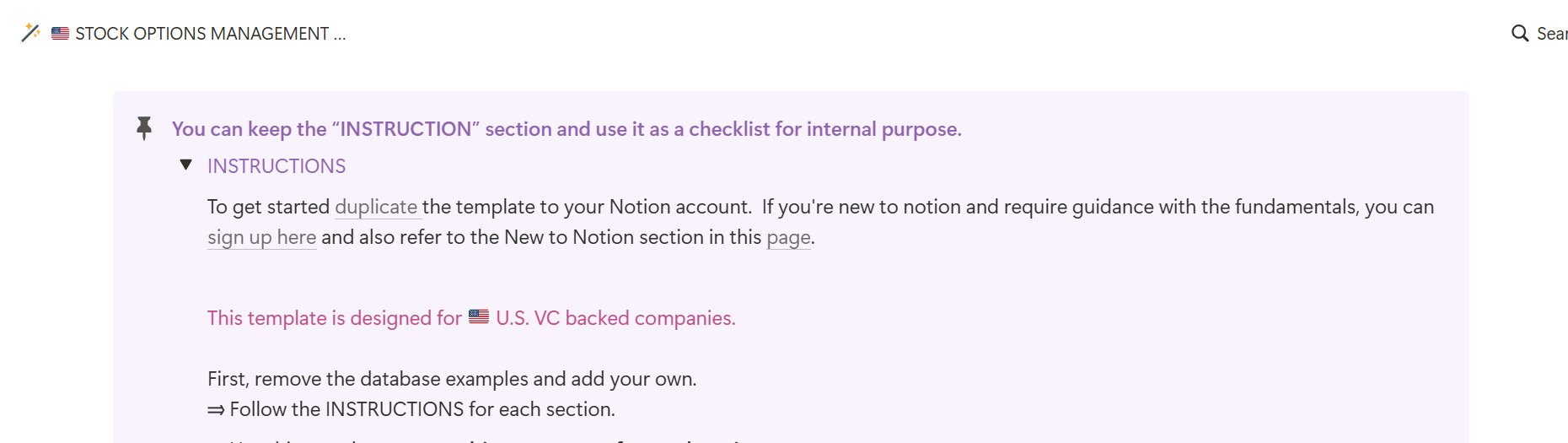Open search via its truncated text label
1568x443 pixels.
1551,34
